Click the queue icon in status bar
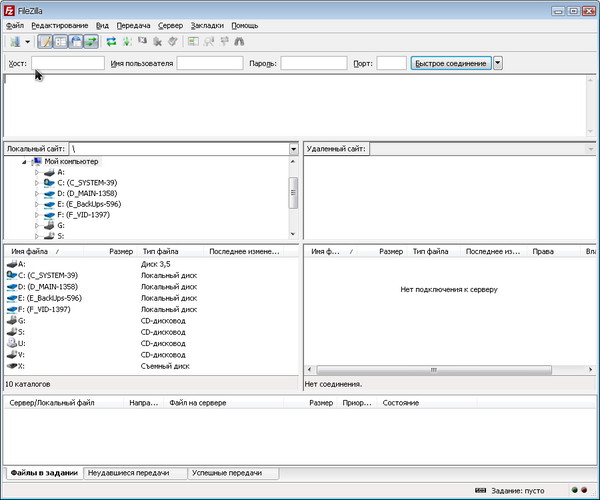Image resolution: width=600 pixels, height=500 pixels. (480, 490)
